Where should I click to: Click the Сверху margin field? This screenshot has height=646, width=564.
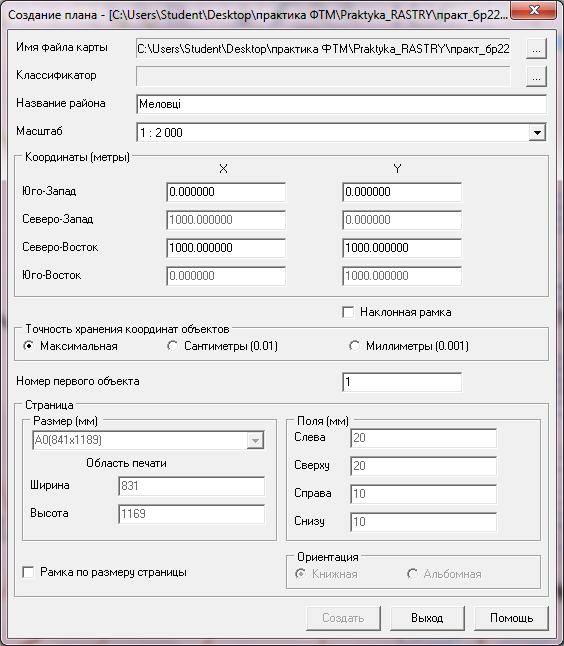pos(424,466)
